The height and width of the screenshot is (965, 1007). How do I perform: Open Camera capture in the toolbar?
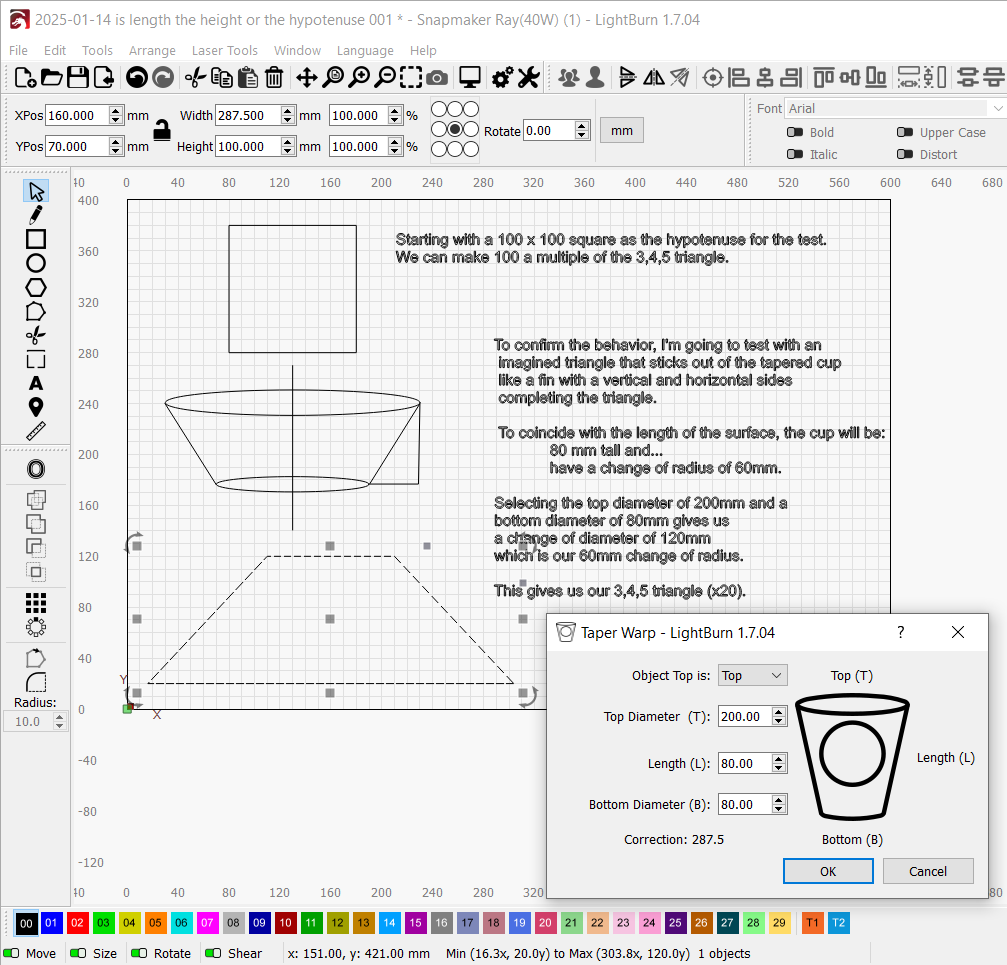coord(437,77)
